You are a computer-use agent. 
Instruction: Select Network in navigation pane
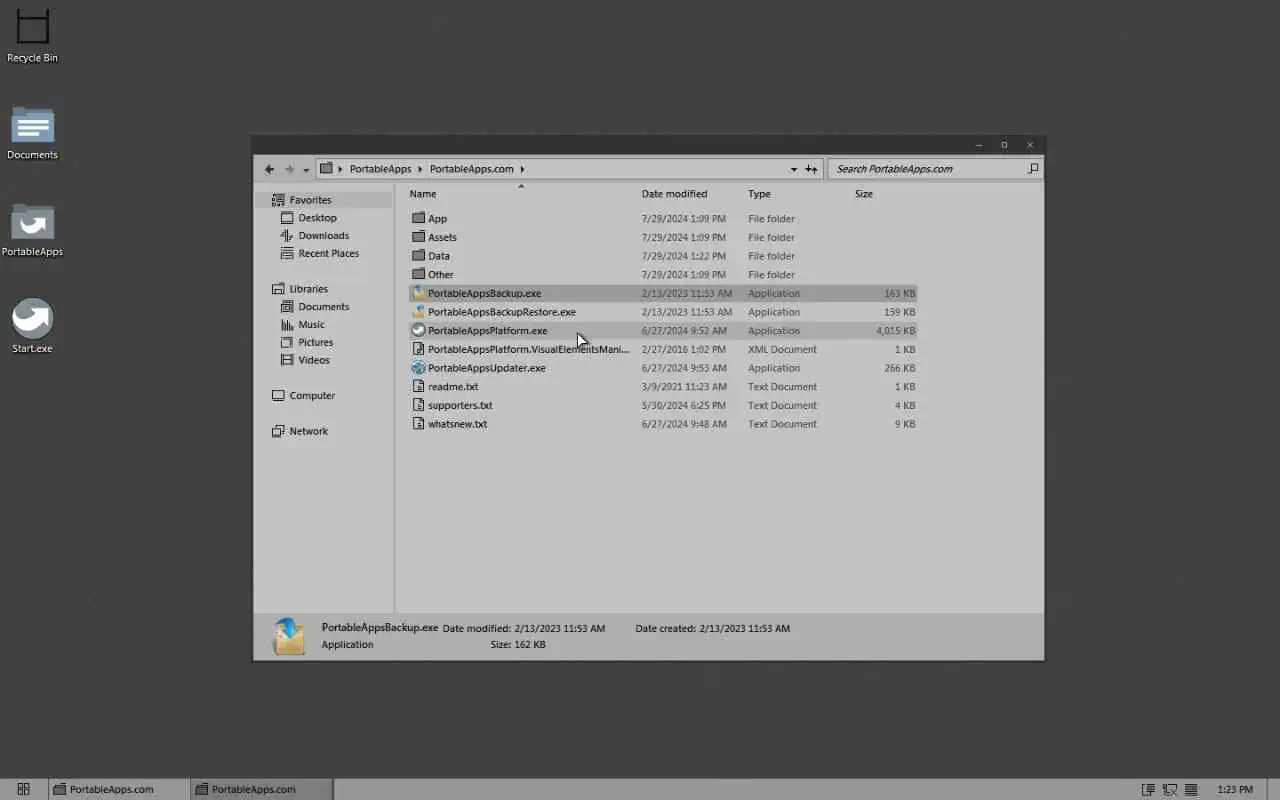[x=308, y=432]
